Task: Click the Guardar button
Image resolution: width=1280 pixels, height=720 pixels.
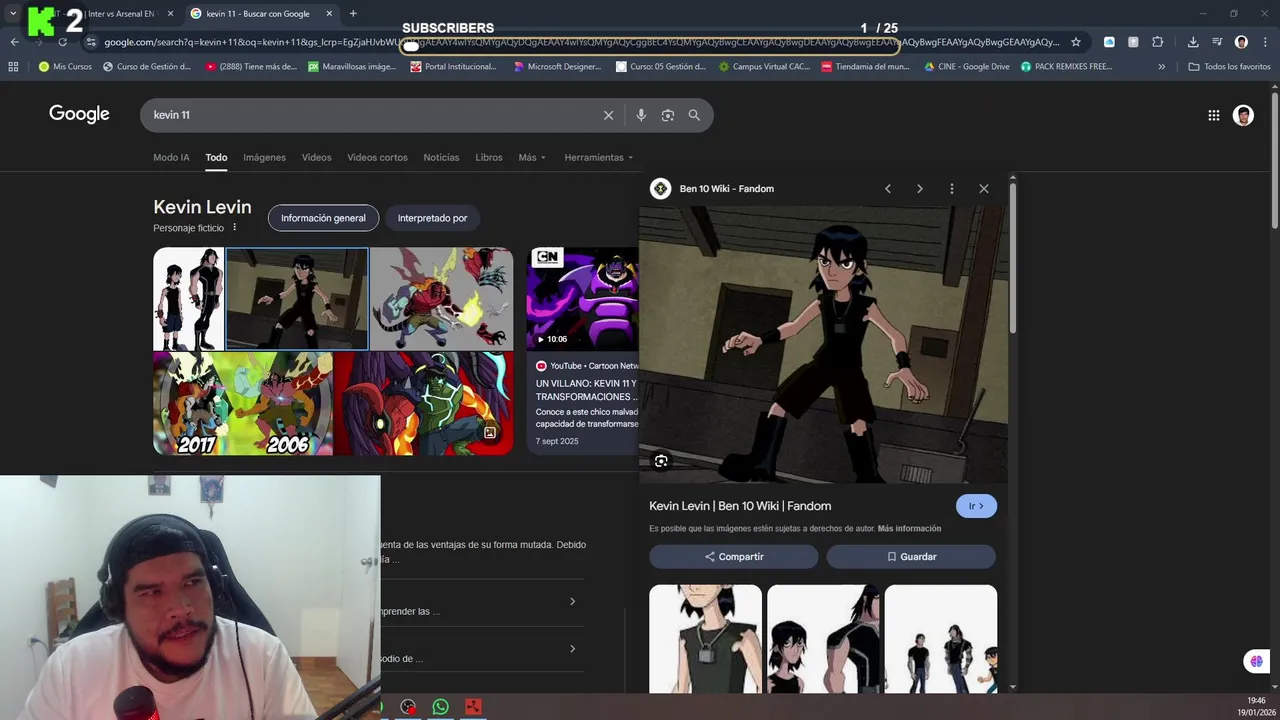Action: click(911, 557)
